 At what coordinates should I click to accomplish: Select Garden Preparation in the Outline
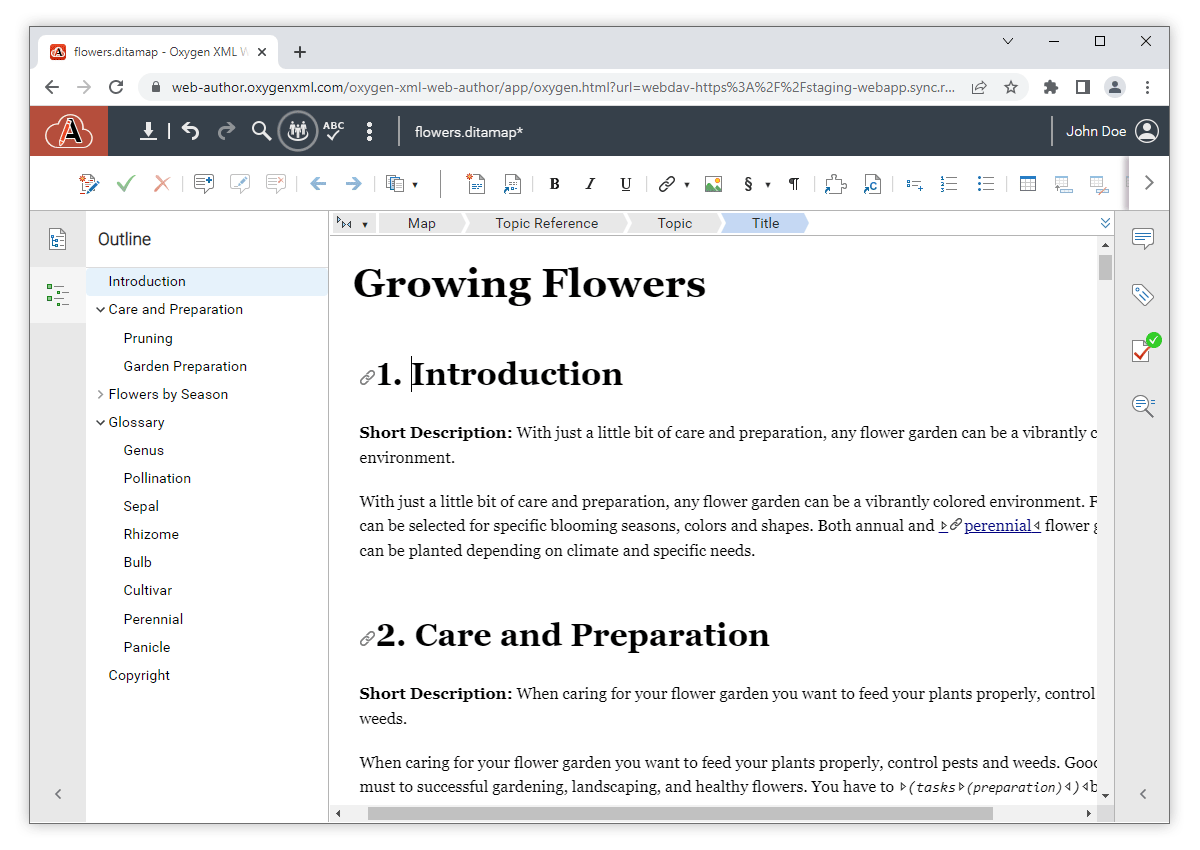pos(185,366)
